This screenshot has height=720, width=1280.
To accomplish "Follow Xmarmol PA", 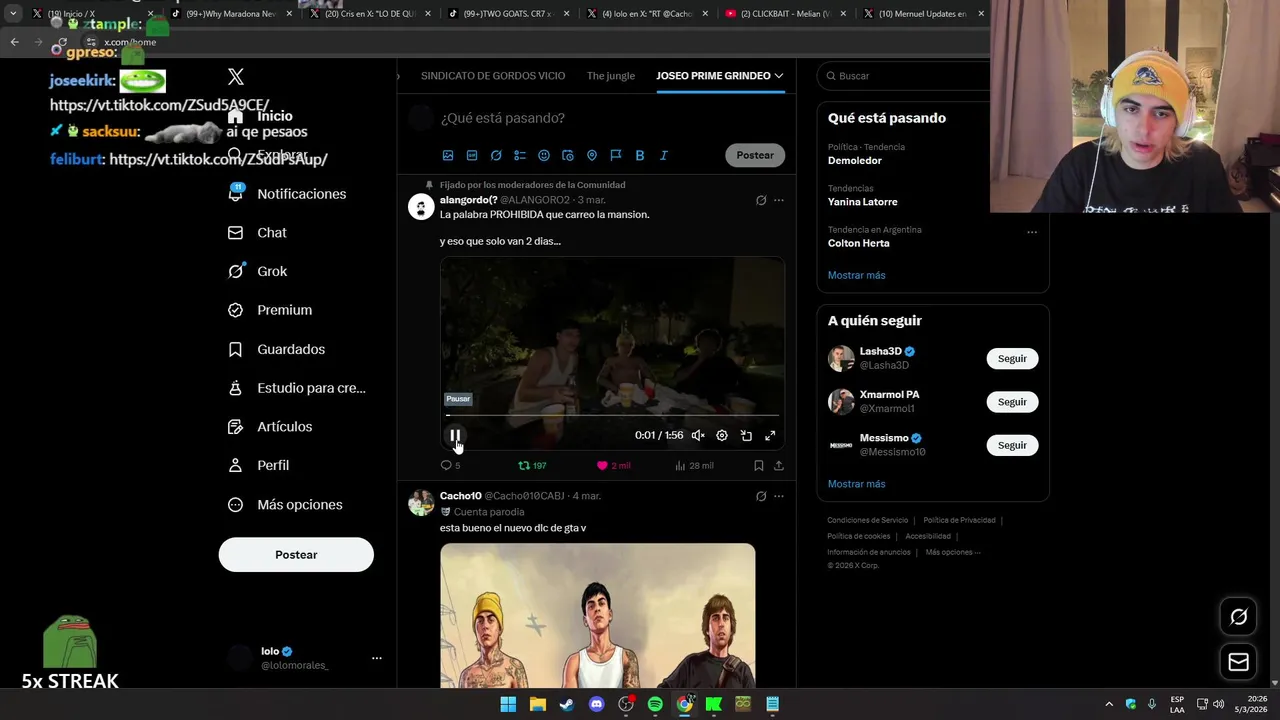I will 1012,402.
